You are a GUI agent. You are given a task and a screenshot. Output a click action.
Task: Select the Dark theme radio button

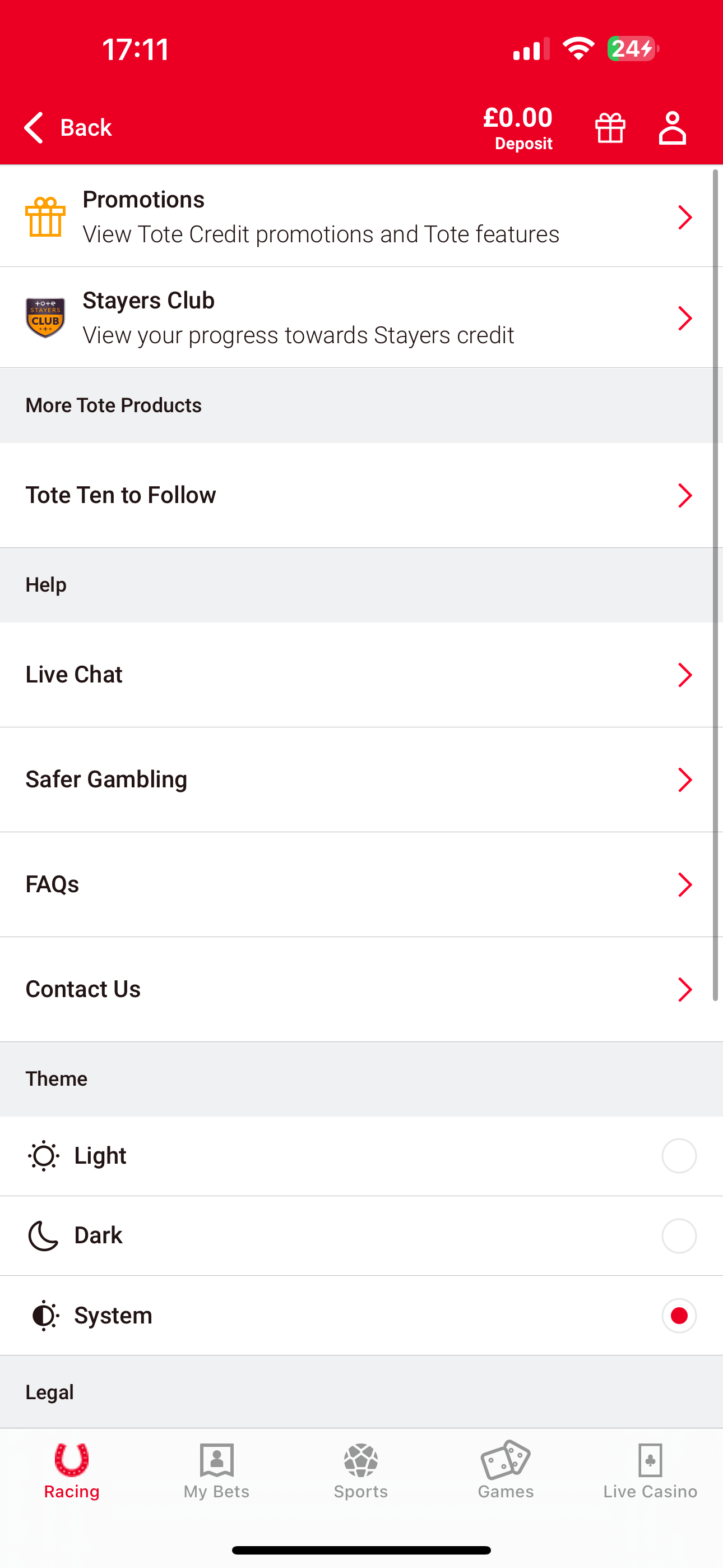coord(679,1235)
